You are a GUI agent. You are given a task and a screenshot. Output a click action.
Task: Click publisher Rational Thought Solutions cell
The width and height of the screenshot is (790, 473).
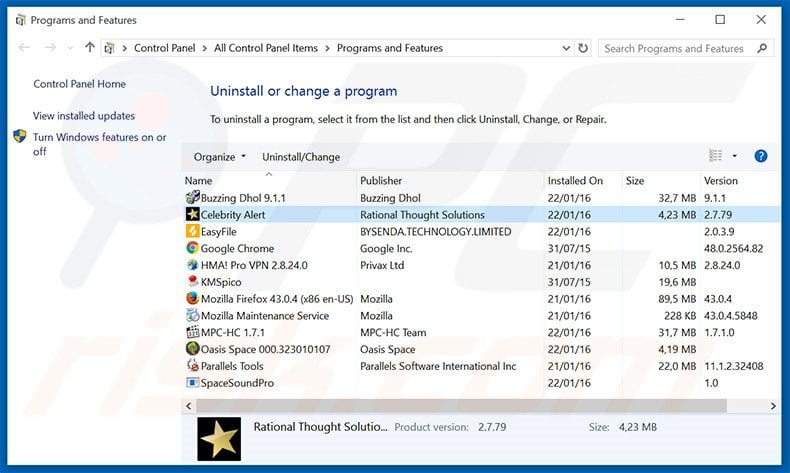[x=422, y=215]
